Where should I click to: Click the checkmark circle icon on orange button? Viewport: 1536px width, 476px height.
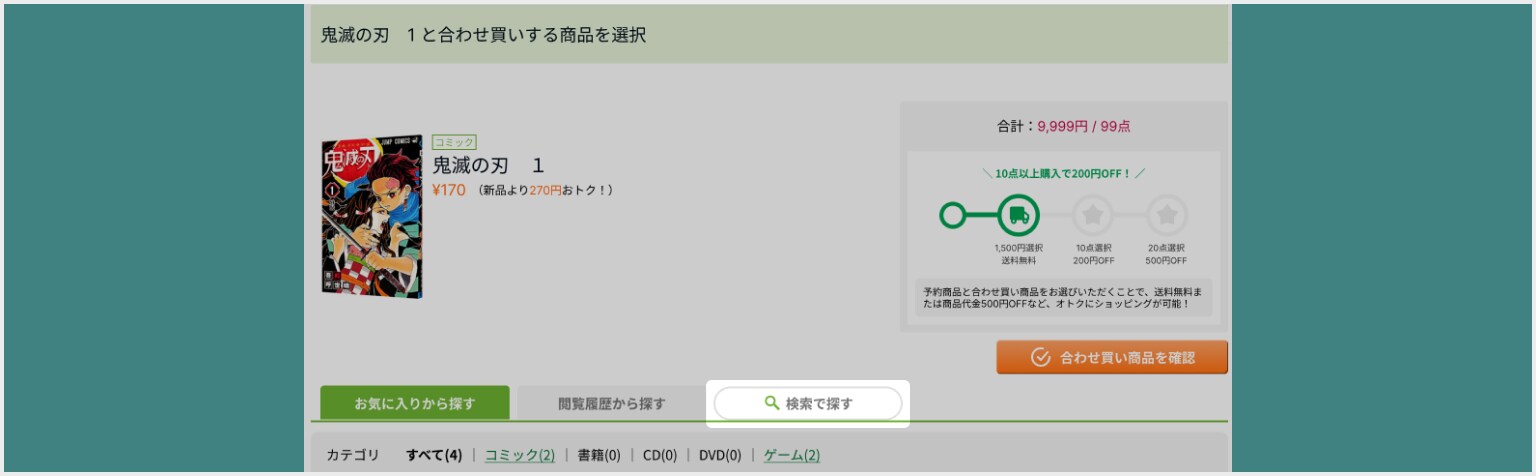1040,357
